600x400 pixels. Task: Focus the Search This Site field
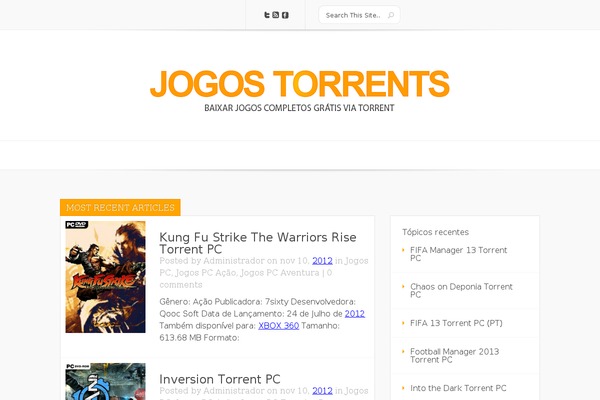tap(359, 15)
